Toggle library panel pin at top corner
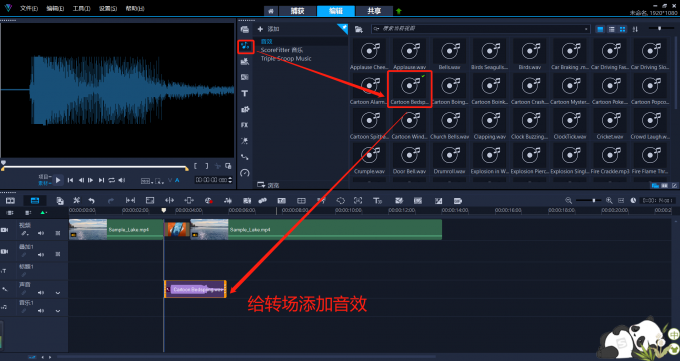Screen dimensions: 680x361 343,29
